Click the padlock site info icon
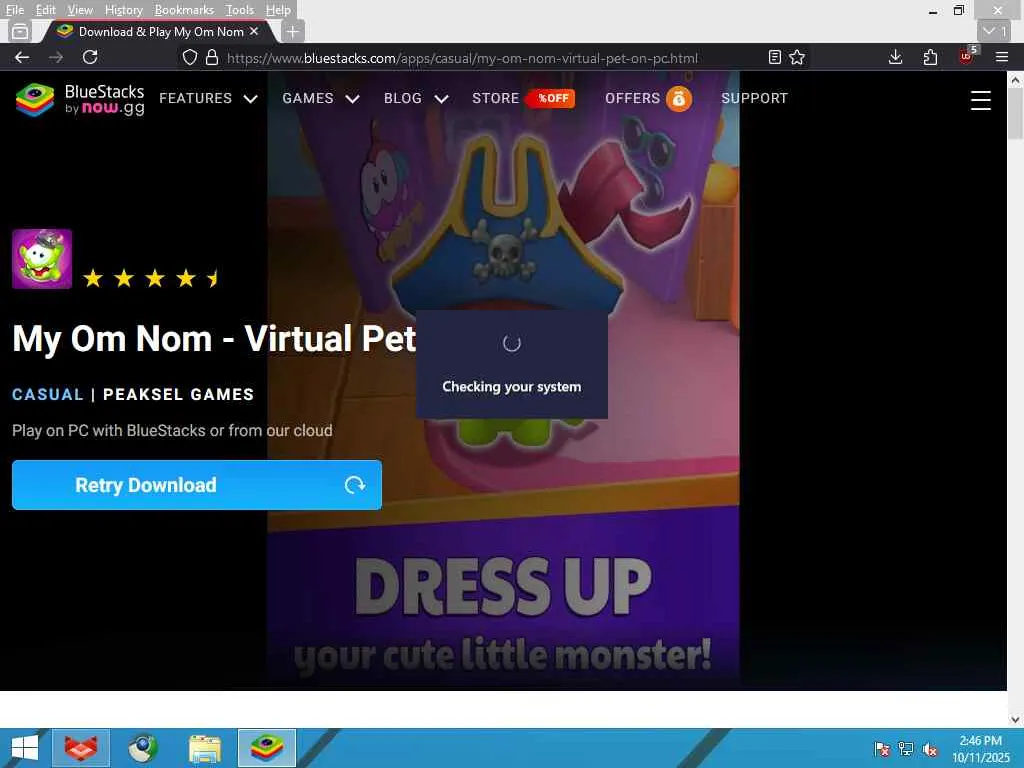This screenshot has width=1024, height=768. (212, 57)
